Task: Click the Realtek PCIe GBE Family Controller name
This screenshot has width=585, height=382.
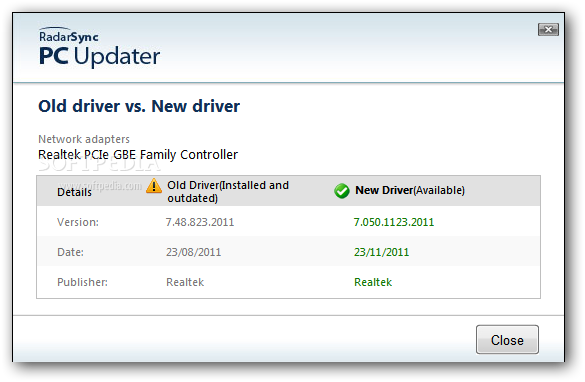Action: (x=138, y=155)
